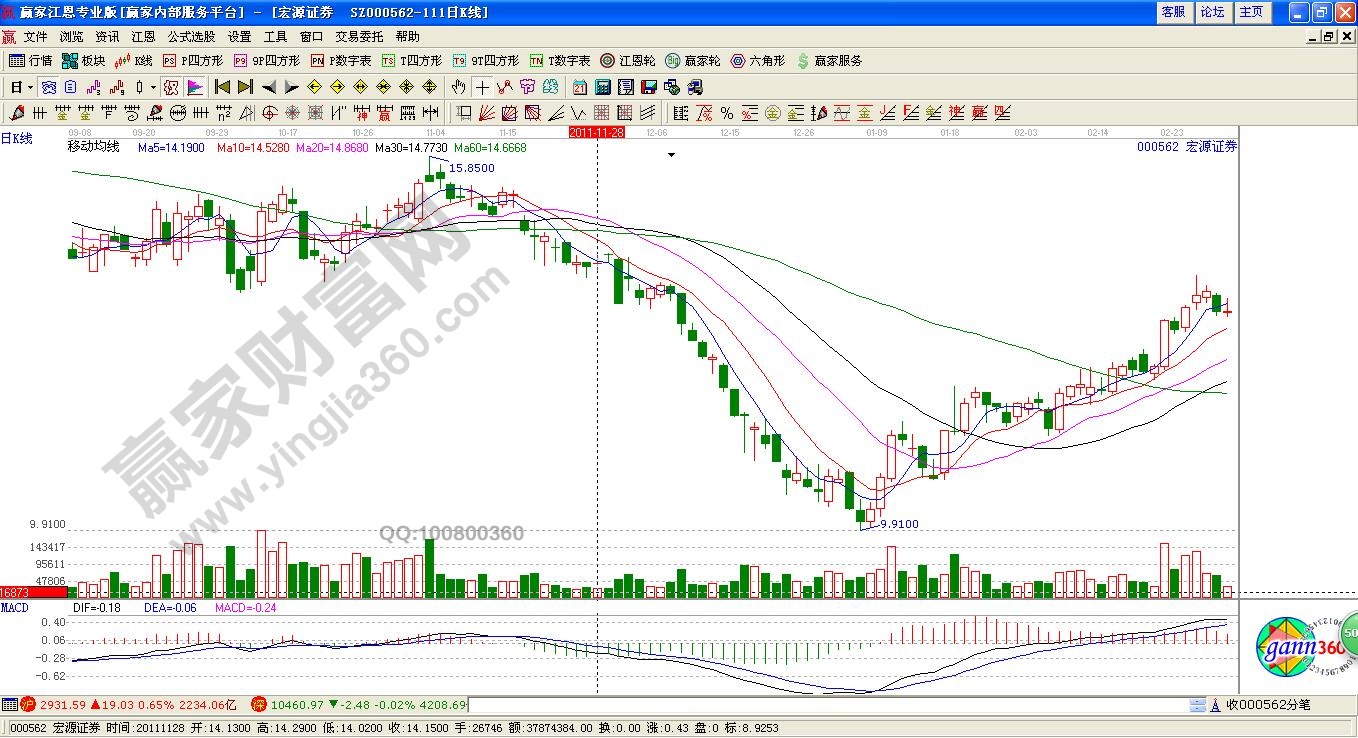This screenshot has height=738, width=1358.
Task: Open the 日 period dropdown arrow
Action: click(x=30, y=87)
